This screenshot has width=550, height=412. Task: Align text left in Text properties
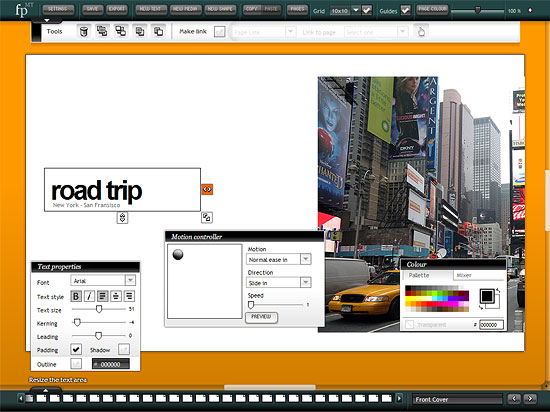pyautogui.click(x=102, y=296)
